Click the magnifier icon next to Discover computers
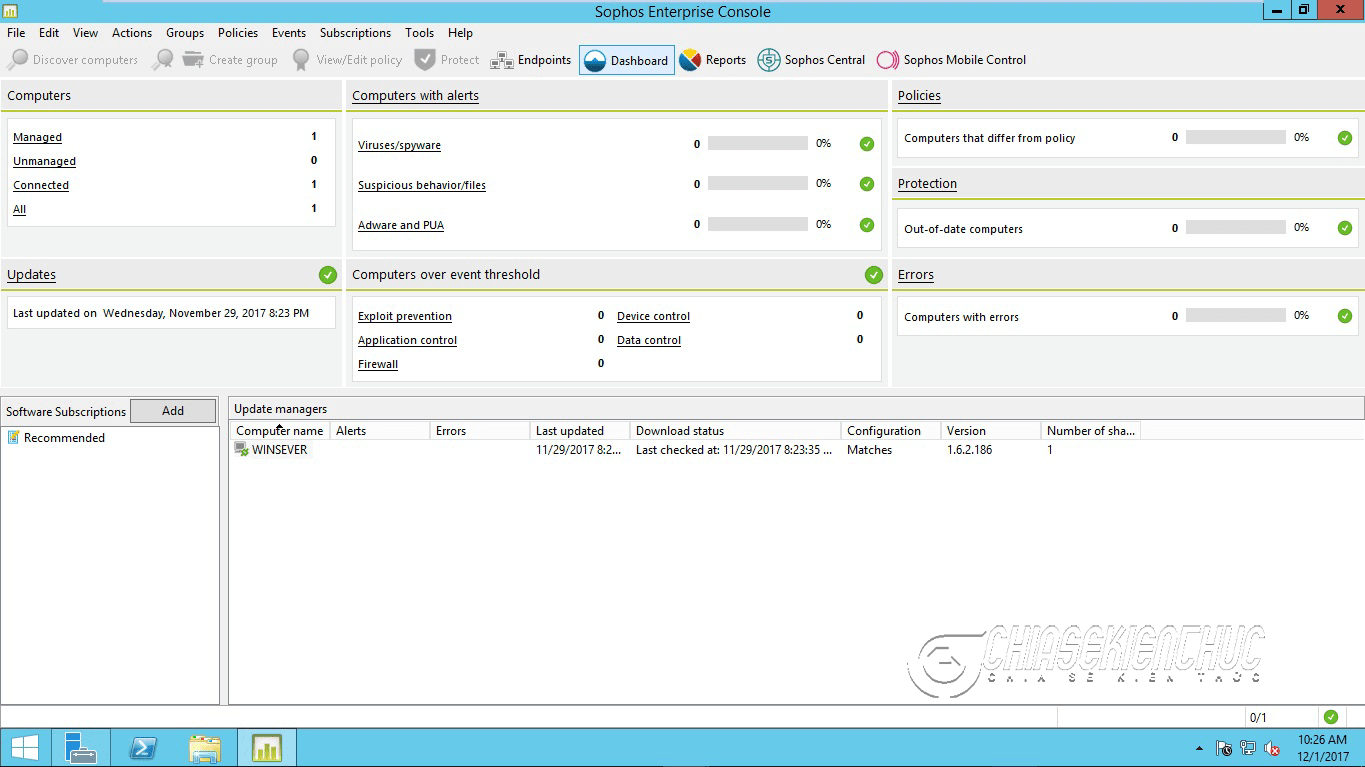 point(162,60)
